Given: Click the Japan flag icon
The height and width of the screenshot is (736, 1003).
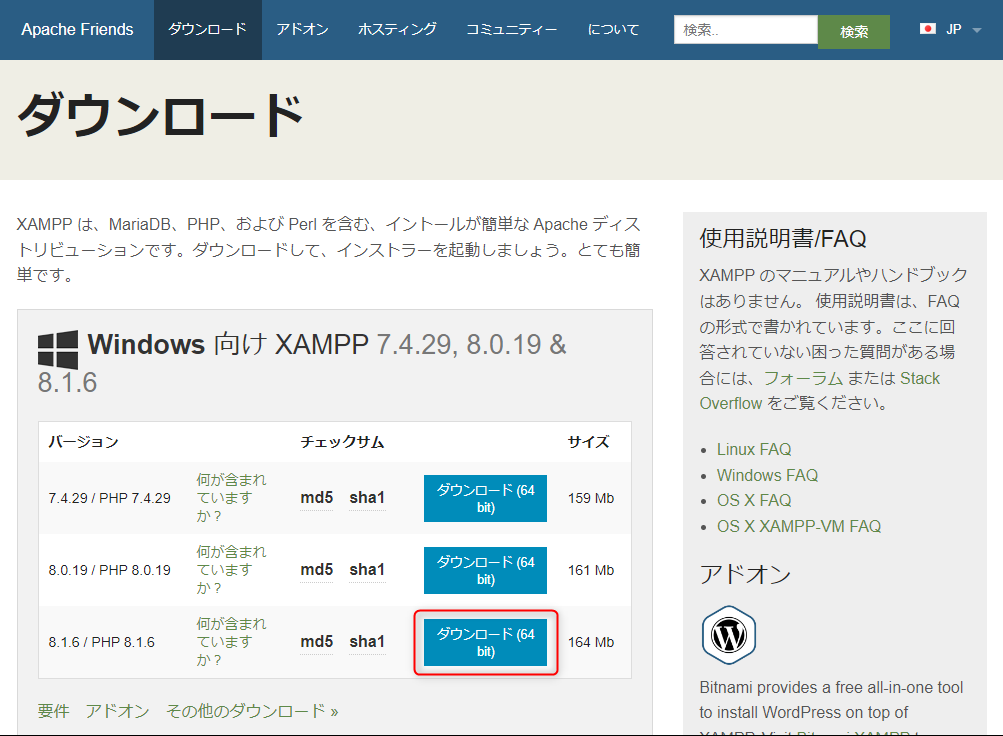Looking at the screenshot, I should point(928,29).
